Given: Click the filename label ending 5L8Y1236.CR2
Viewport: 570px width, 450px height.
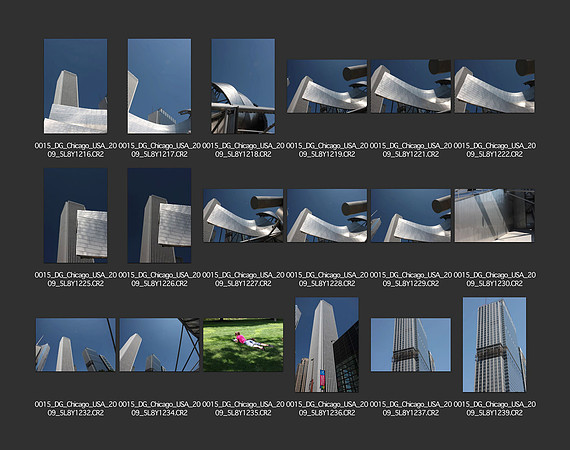Looking at the screenshot, I should coord(327,409).
